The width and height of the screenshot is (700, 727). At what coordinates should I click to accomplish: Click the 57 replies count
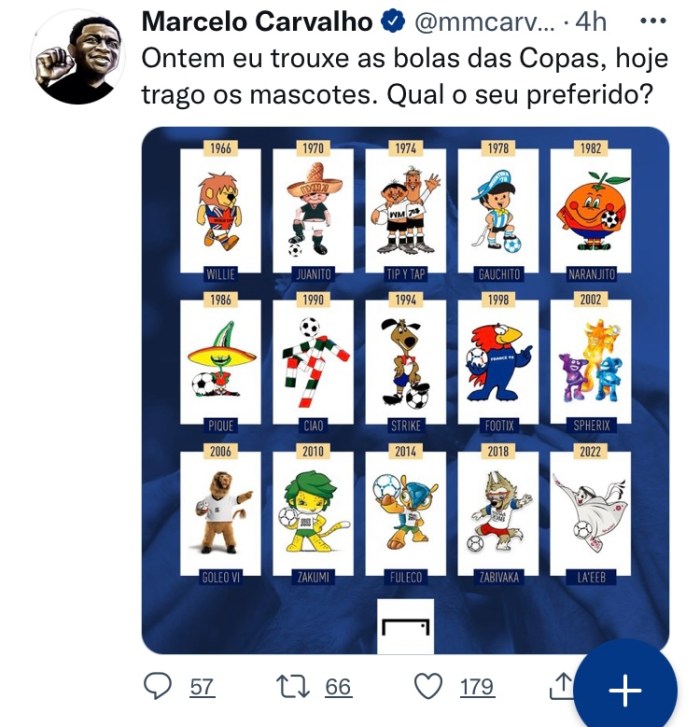[202, 687]
